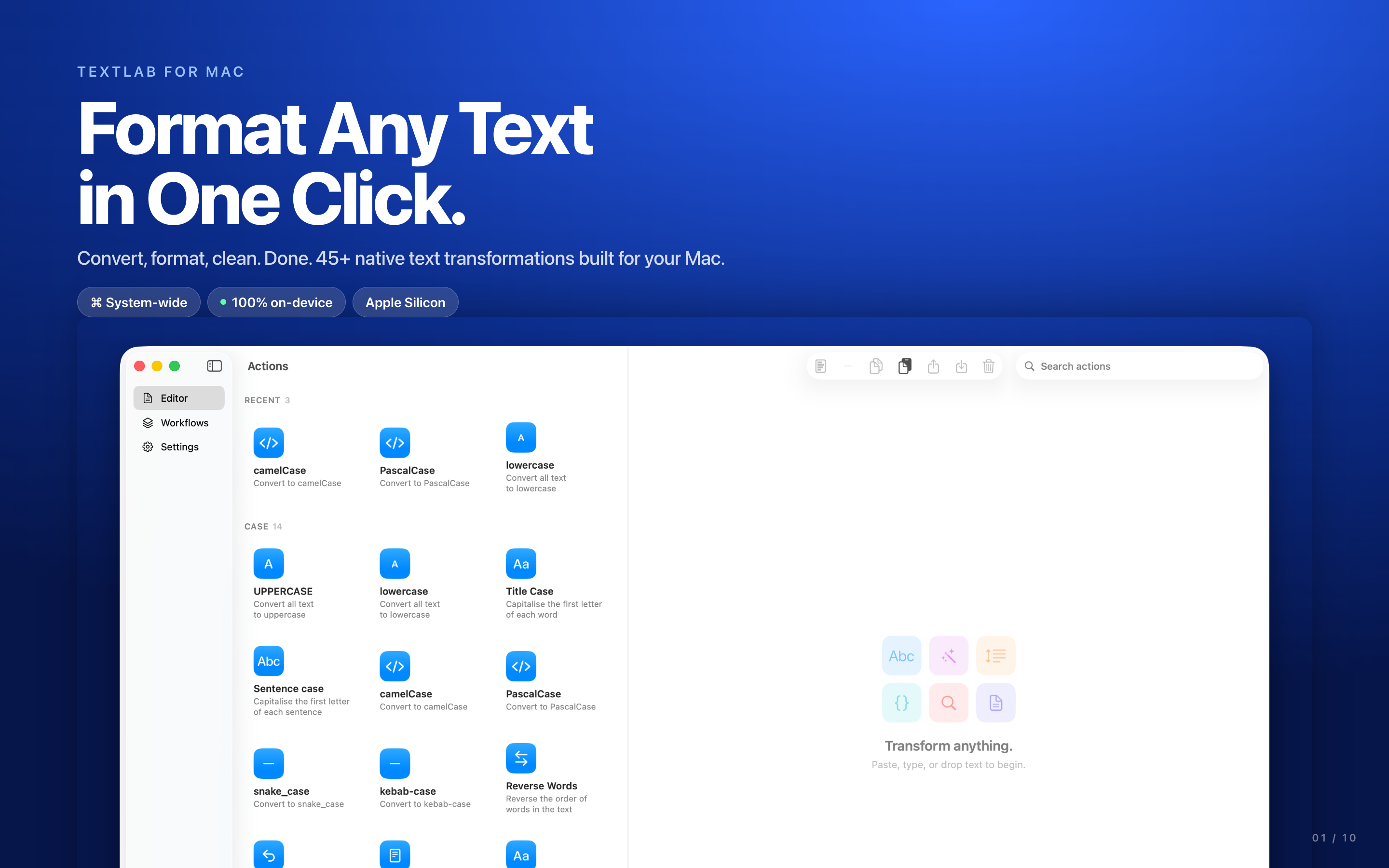Click PascalCase icon in Case section
This screenshot has height=868, width=1389.
pos(521,666)
